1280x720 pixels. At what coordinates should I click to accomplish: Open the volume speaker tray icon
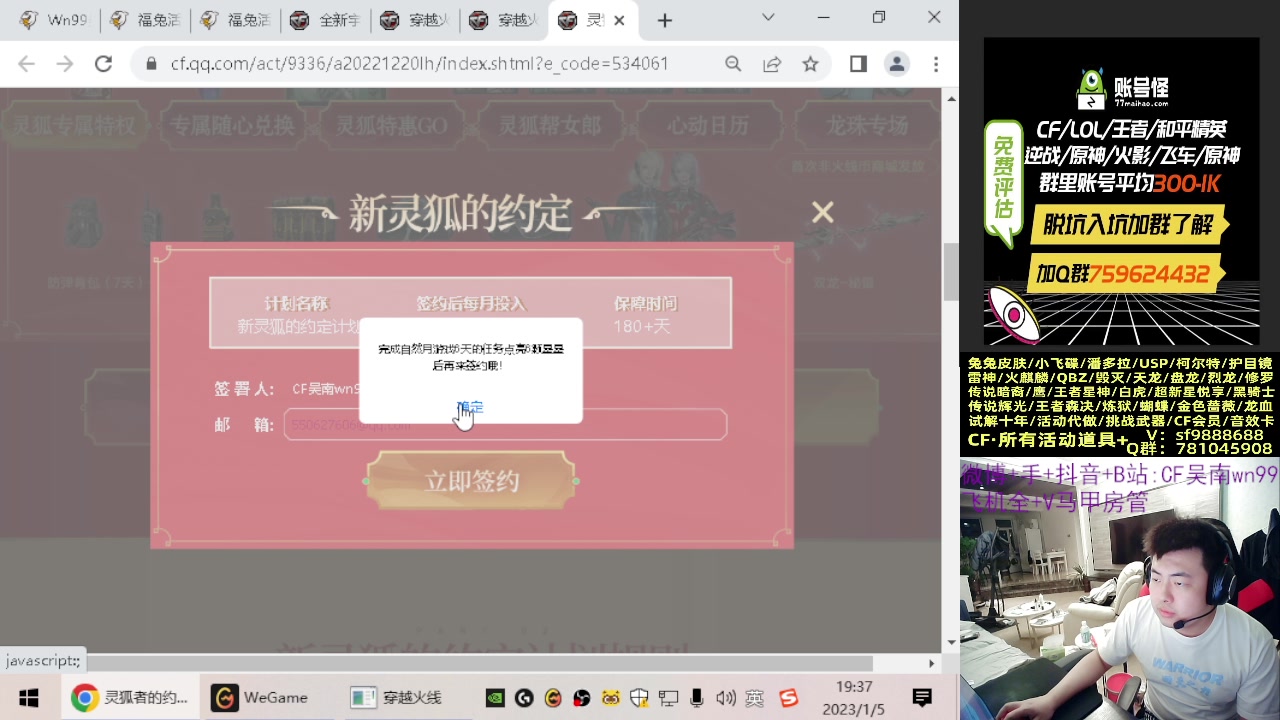point(726,698)
